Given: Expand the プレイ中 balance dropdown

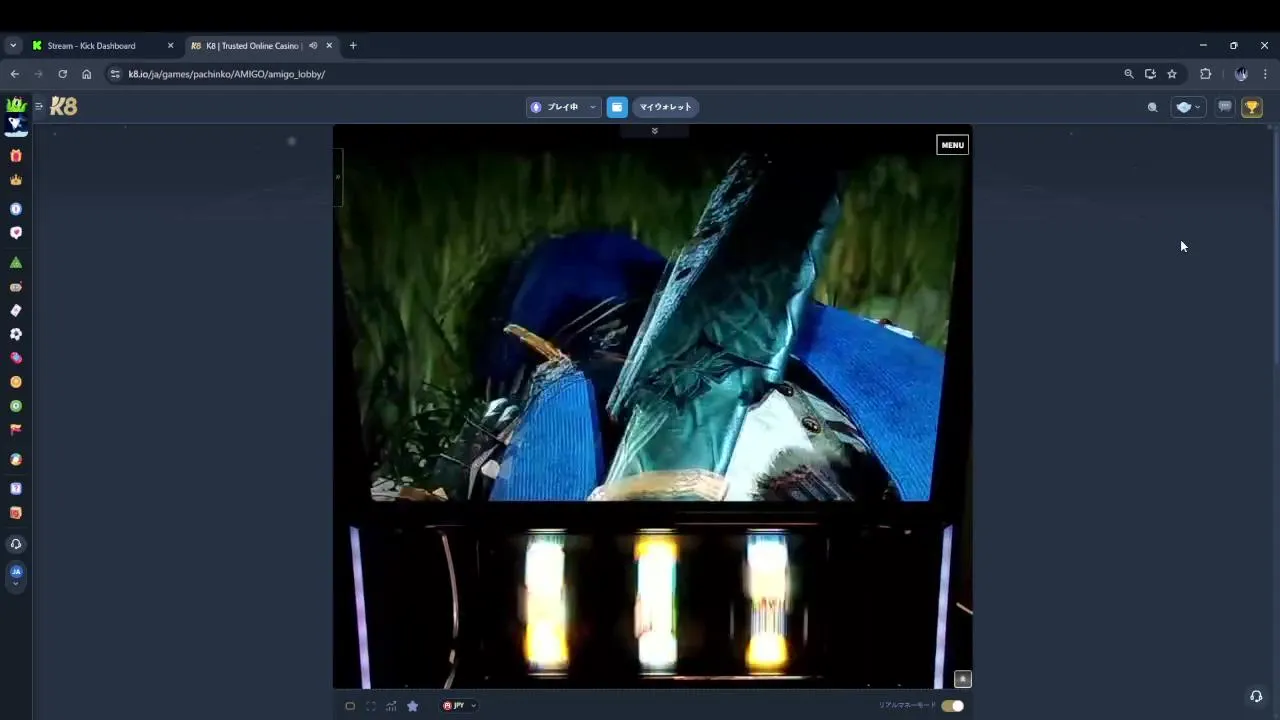Looking at the screenshot, I should point(563,107).
